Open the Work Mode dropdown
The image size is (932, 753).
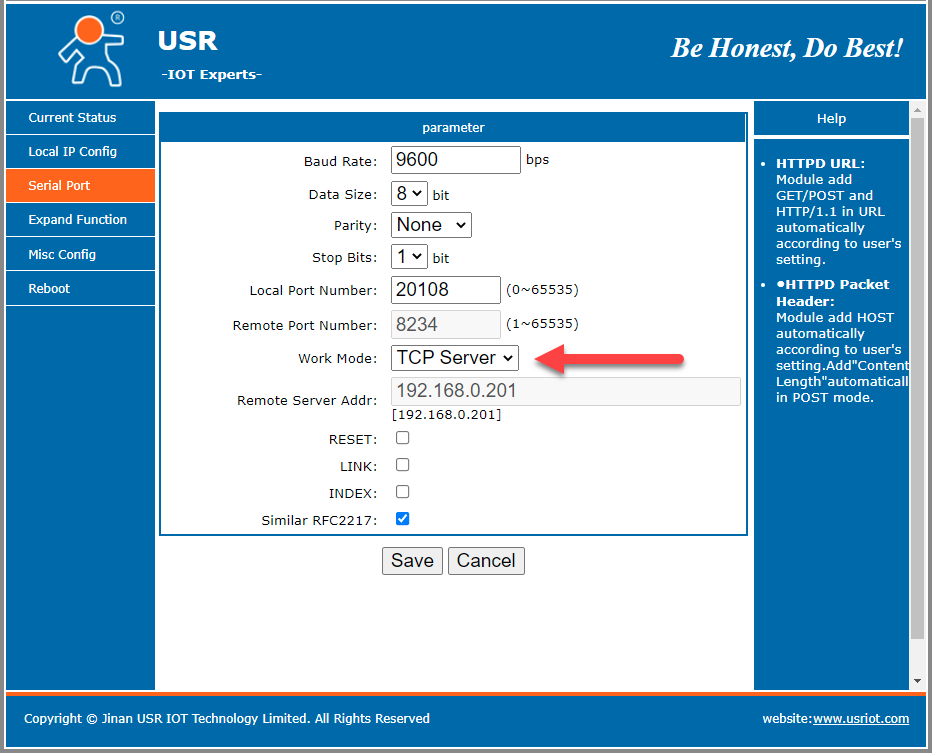click(x=455, y=358)
